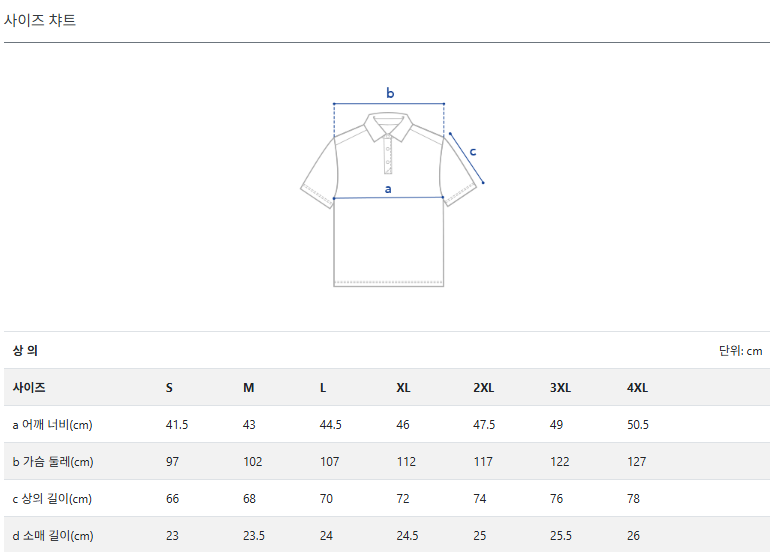Click the '사이즈 챠트' page title
Viewport: 770px width, 552px height.
(x=40, y=20)
